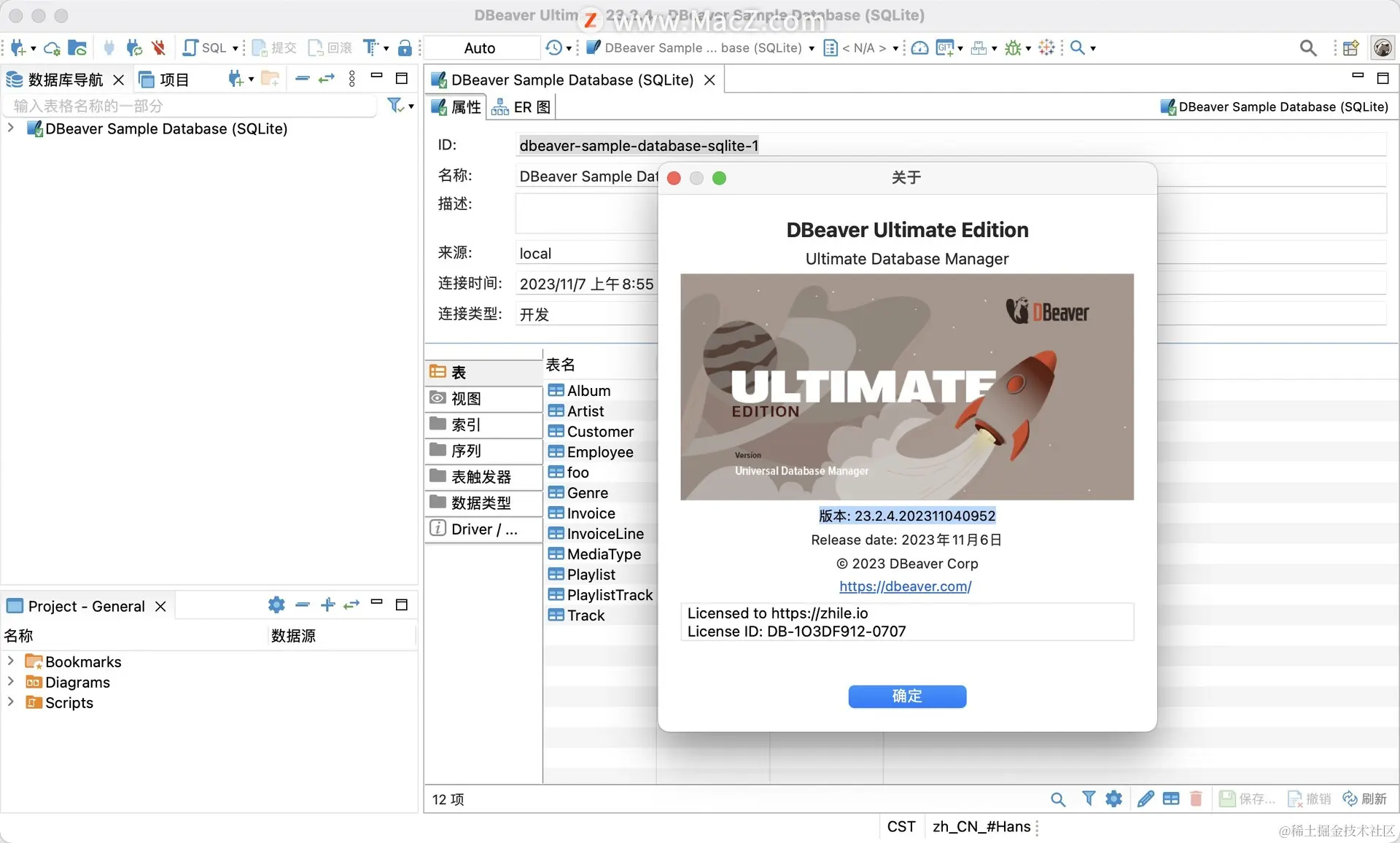Click the bottom bar filter funnel icon
The image size is (1400, 843).
point(1088,799)
